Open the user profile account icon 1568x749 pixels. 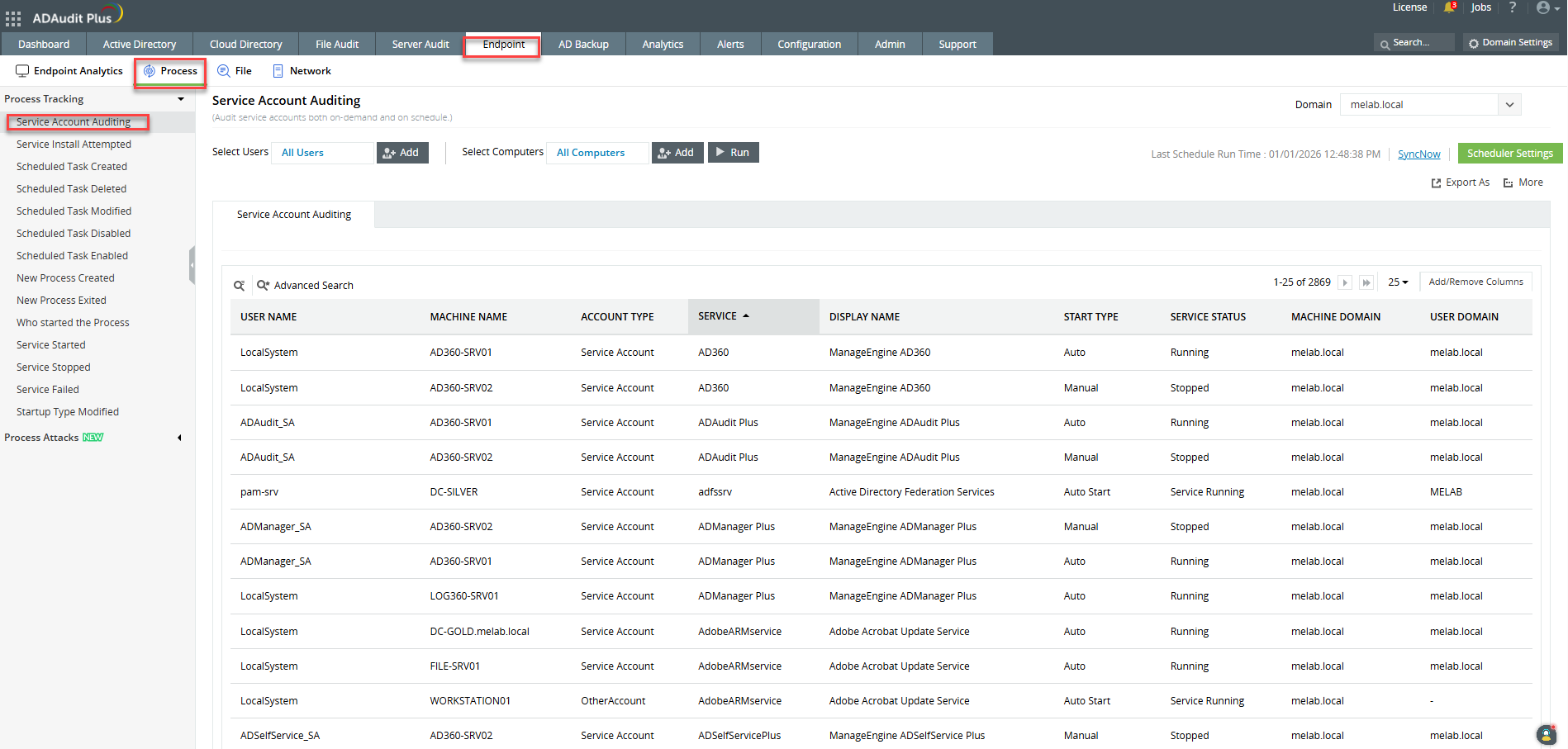(x=1542, y=7)
